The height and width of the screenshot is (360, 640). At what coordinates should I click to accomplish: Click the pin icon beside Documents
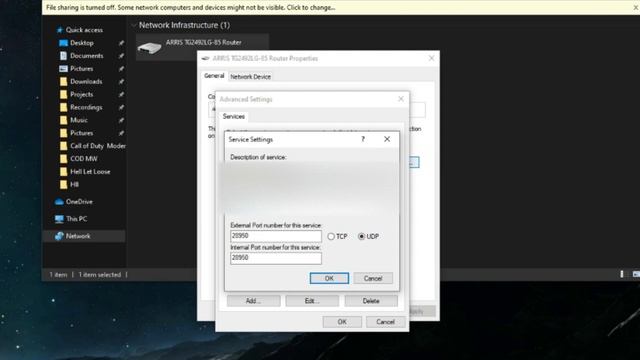[x=121, y=56]
